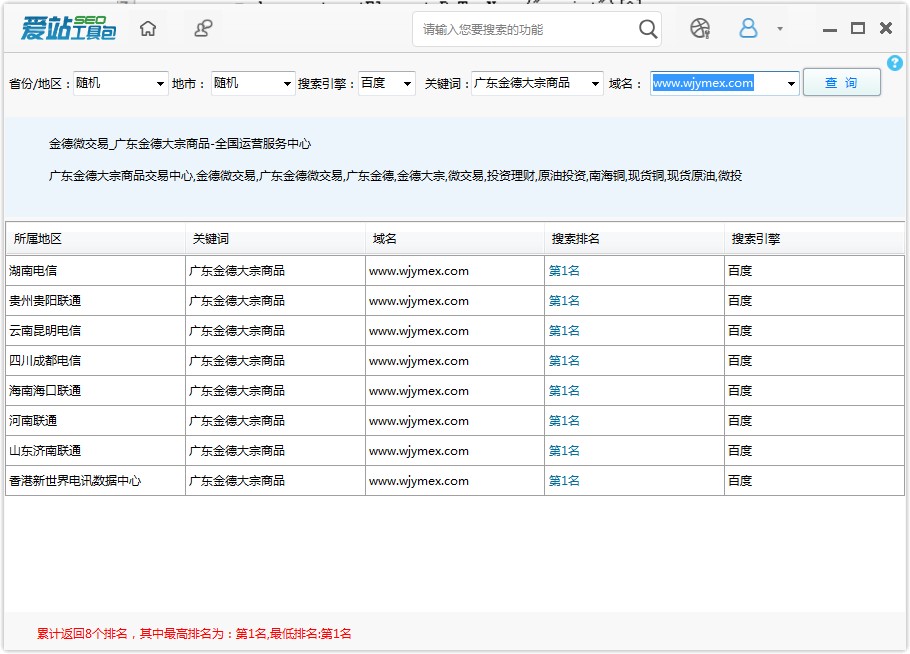Click the magnifier search icon

pyautogui.click(x=648, y=29)
